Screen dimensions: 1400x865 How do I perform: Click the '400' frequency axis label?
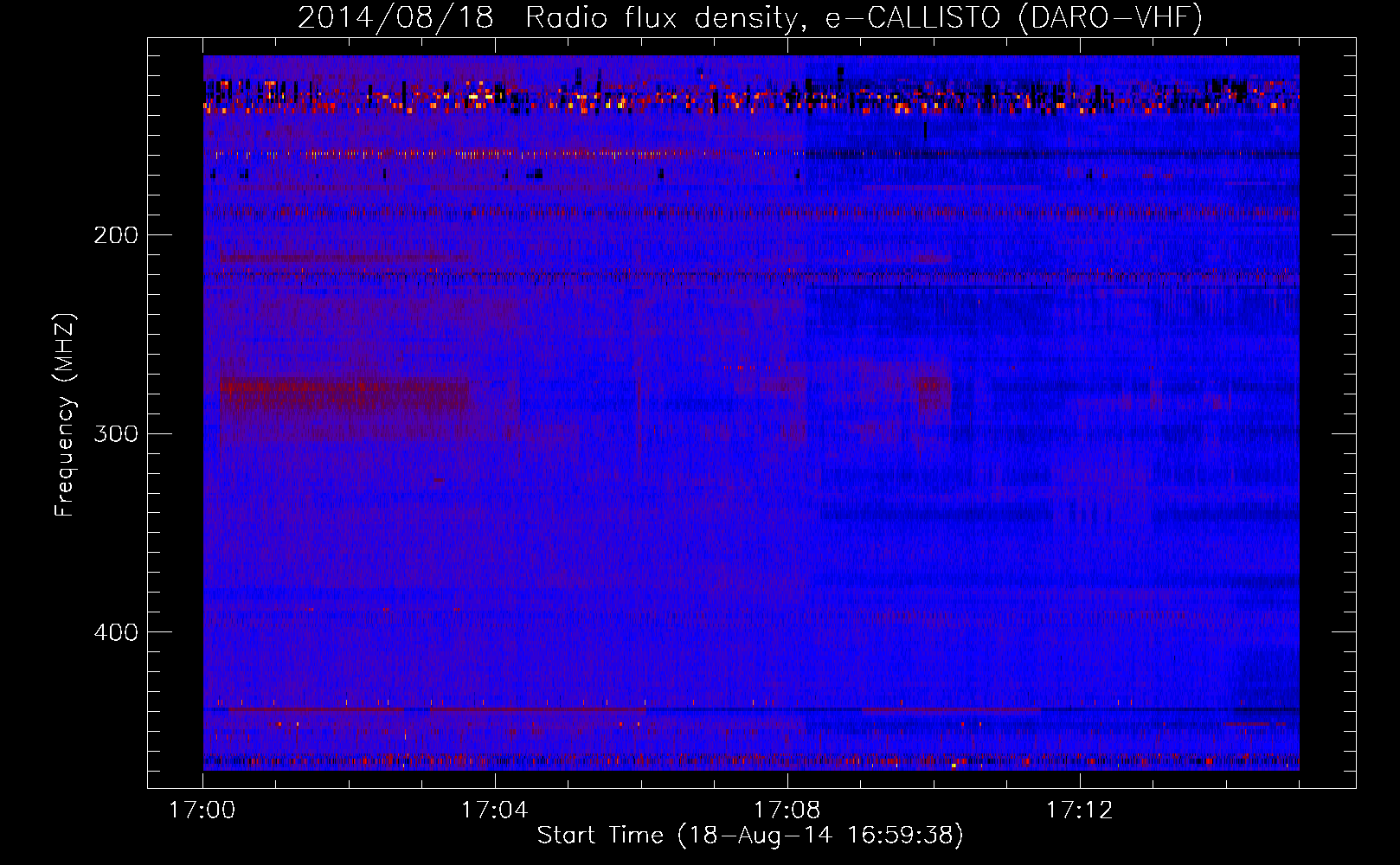click(116, 632)
